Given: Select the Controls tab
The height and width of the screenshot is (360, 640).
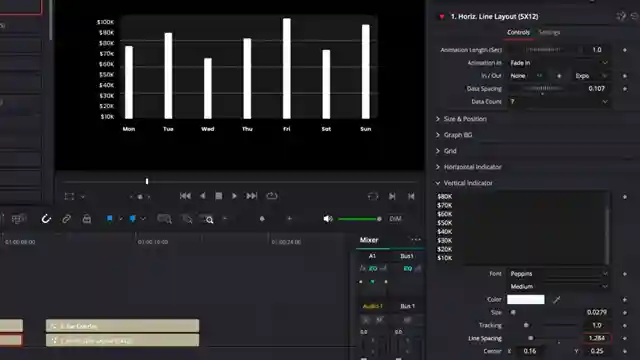Looking at the screenshot, I should point(518,32).
